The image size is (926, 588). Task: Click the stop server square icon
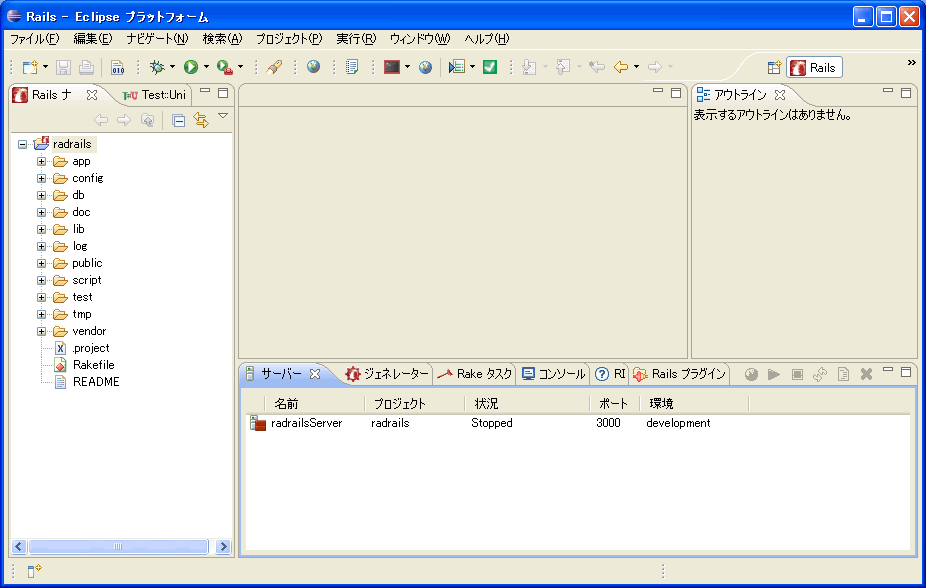(797, 374)
